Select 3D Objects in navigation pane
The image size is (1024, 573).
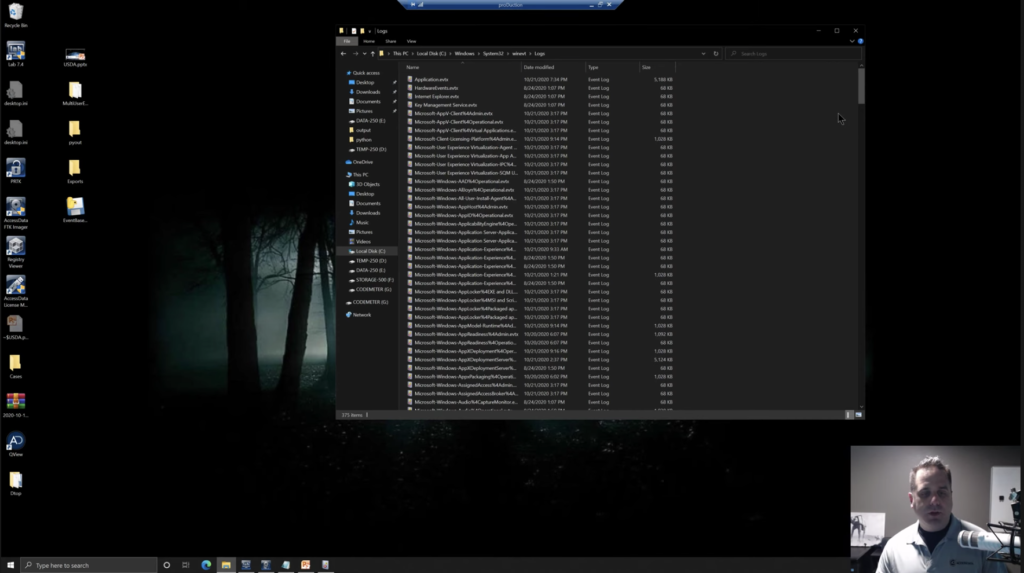pyautogui.click(x=368, y=184)
